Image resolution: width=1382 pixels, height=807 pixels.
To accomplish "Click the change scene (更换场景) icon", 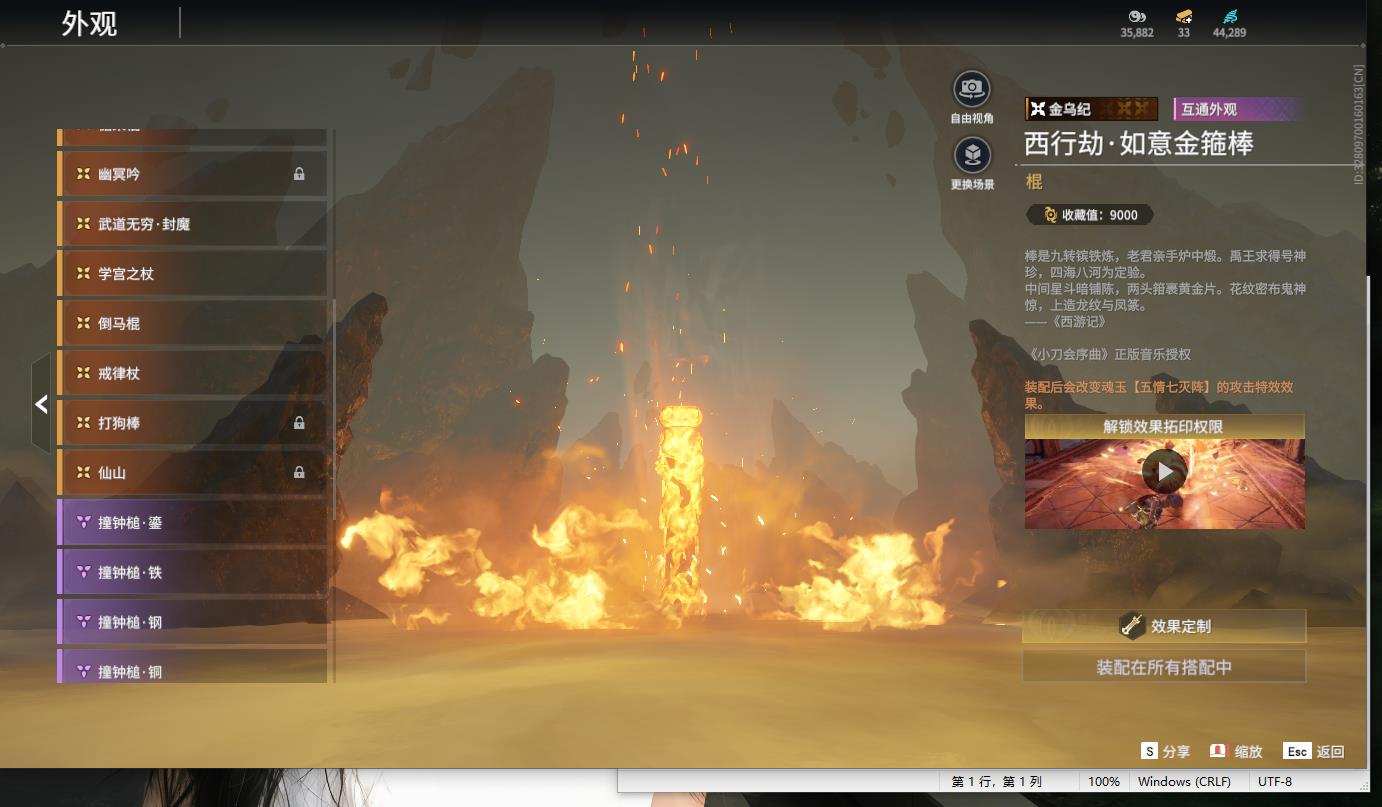I will point(971,155).
